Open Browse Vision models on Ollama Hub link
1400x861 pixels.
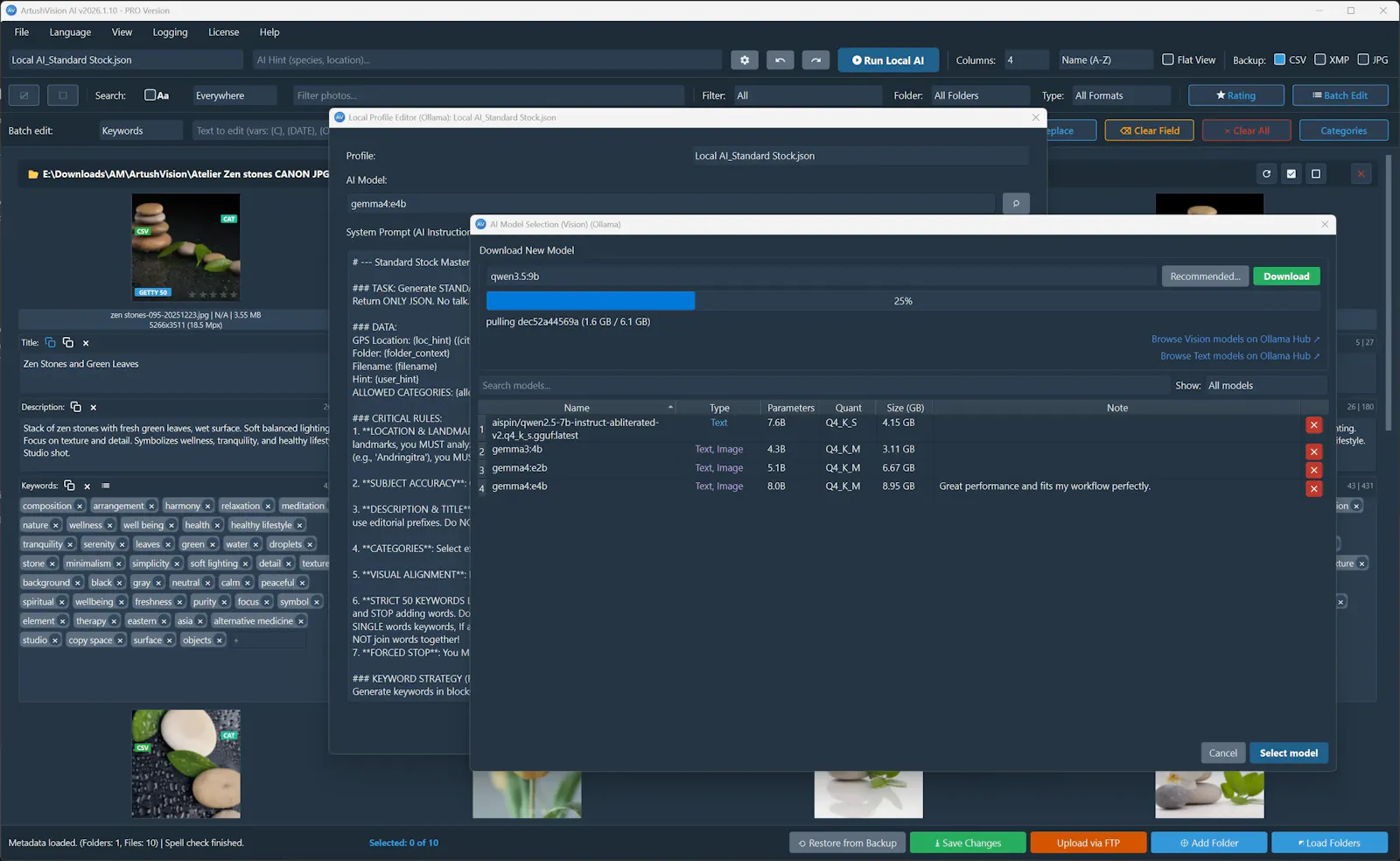1235,339
